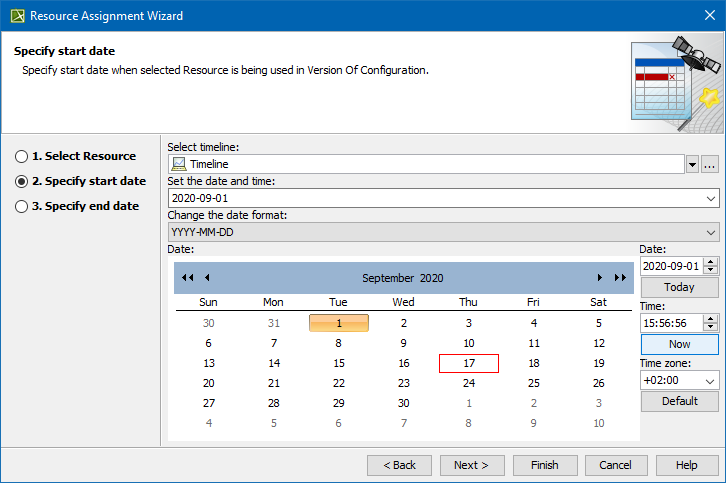Expand the date format YYYY-MM-DD dropdown
The image size is (726, 483).
click(711, 232)
